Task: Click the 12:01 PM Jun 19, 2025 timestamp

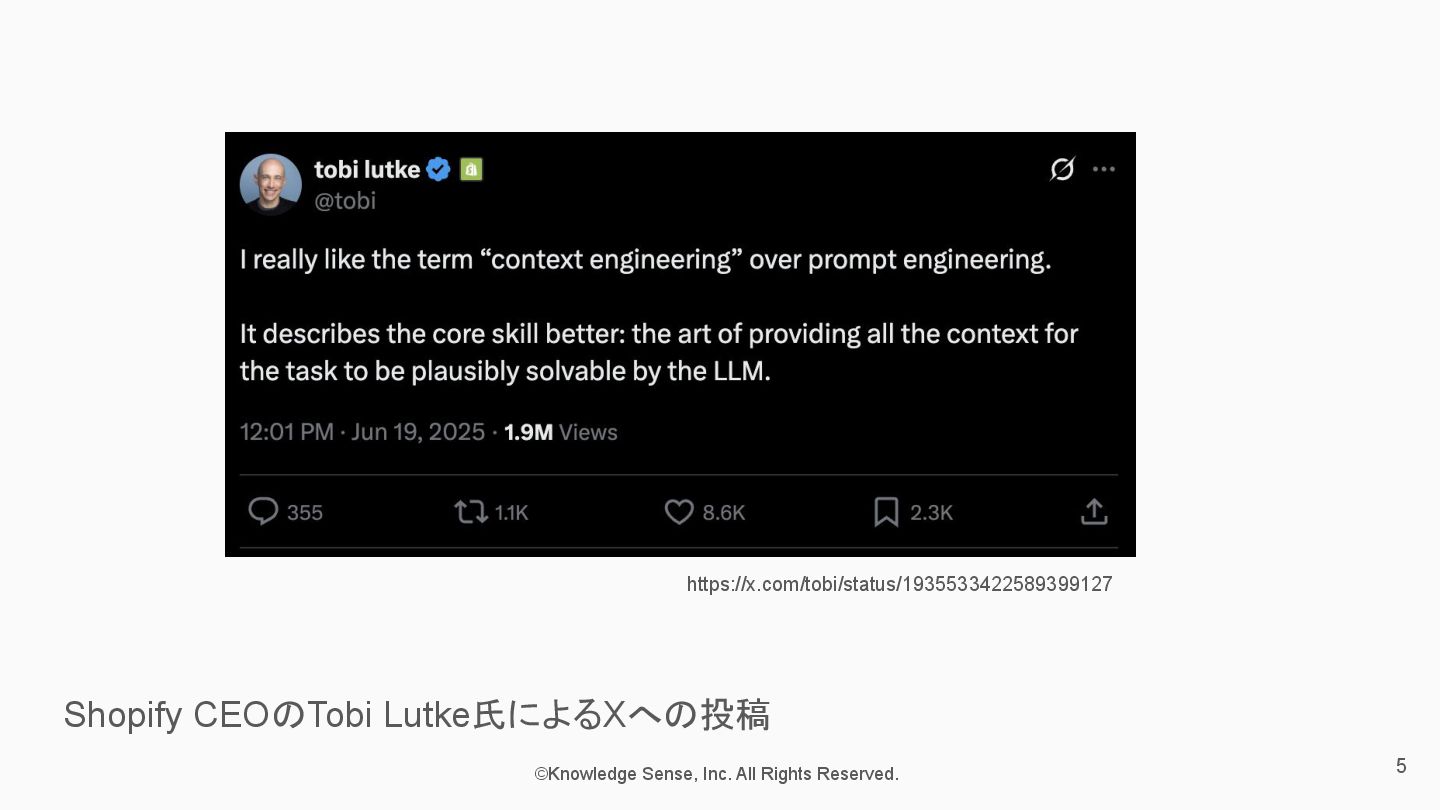Action: click(362, 432)
